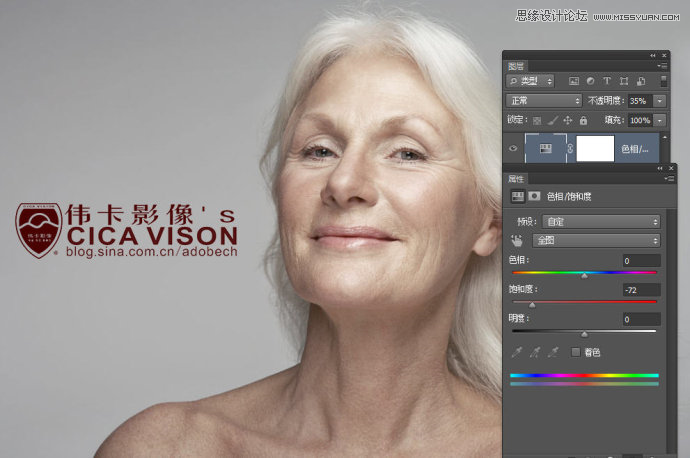Screen dimensions: 690x458
Task: Select the add-to-sample eyedropper
Action: (x=535, y=352)
